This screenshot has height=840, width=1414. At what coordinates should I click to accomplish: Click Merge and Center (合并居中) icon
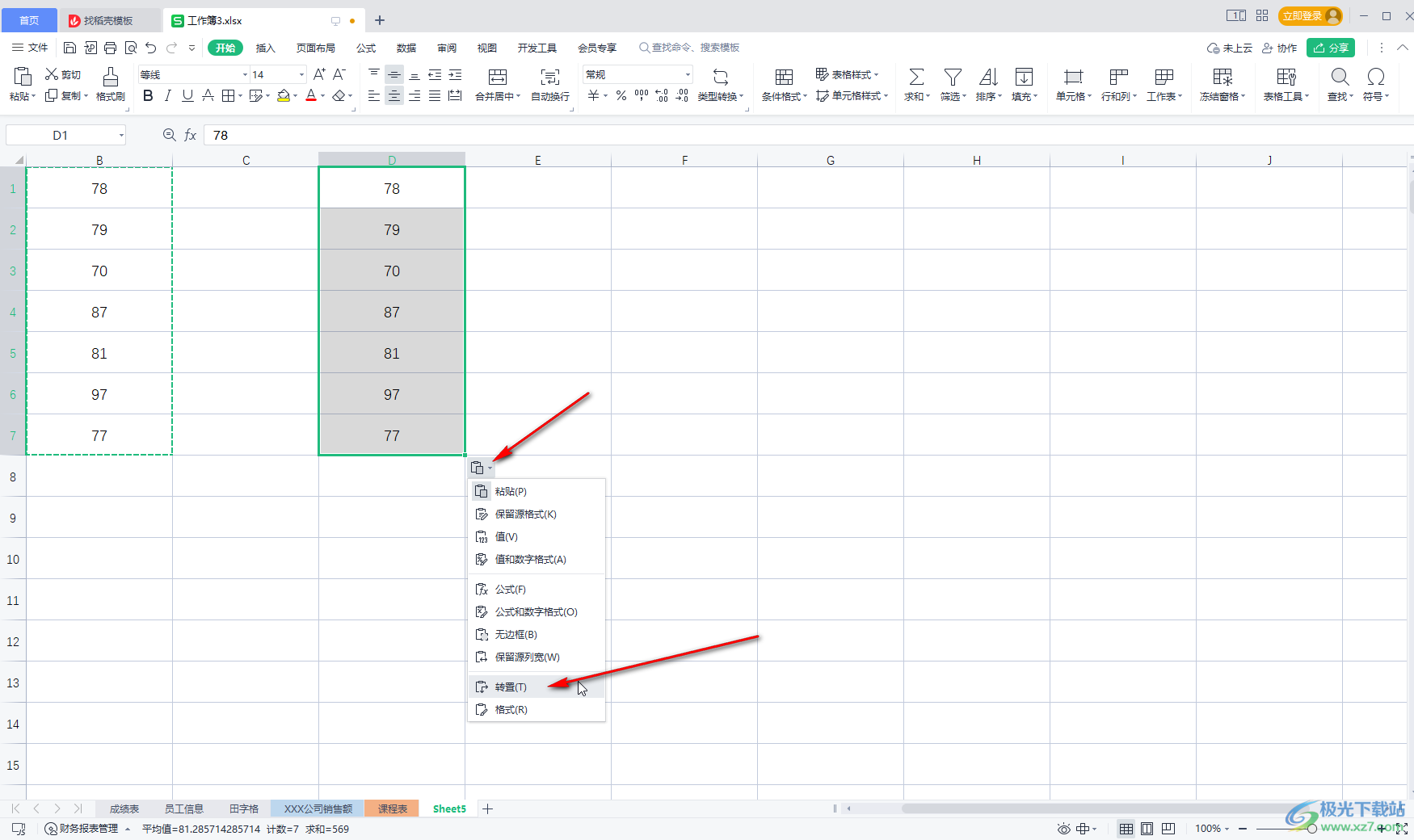[x=498, y=77]
